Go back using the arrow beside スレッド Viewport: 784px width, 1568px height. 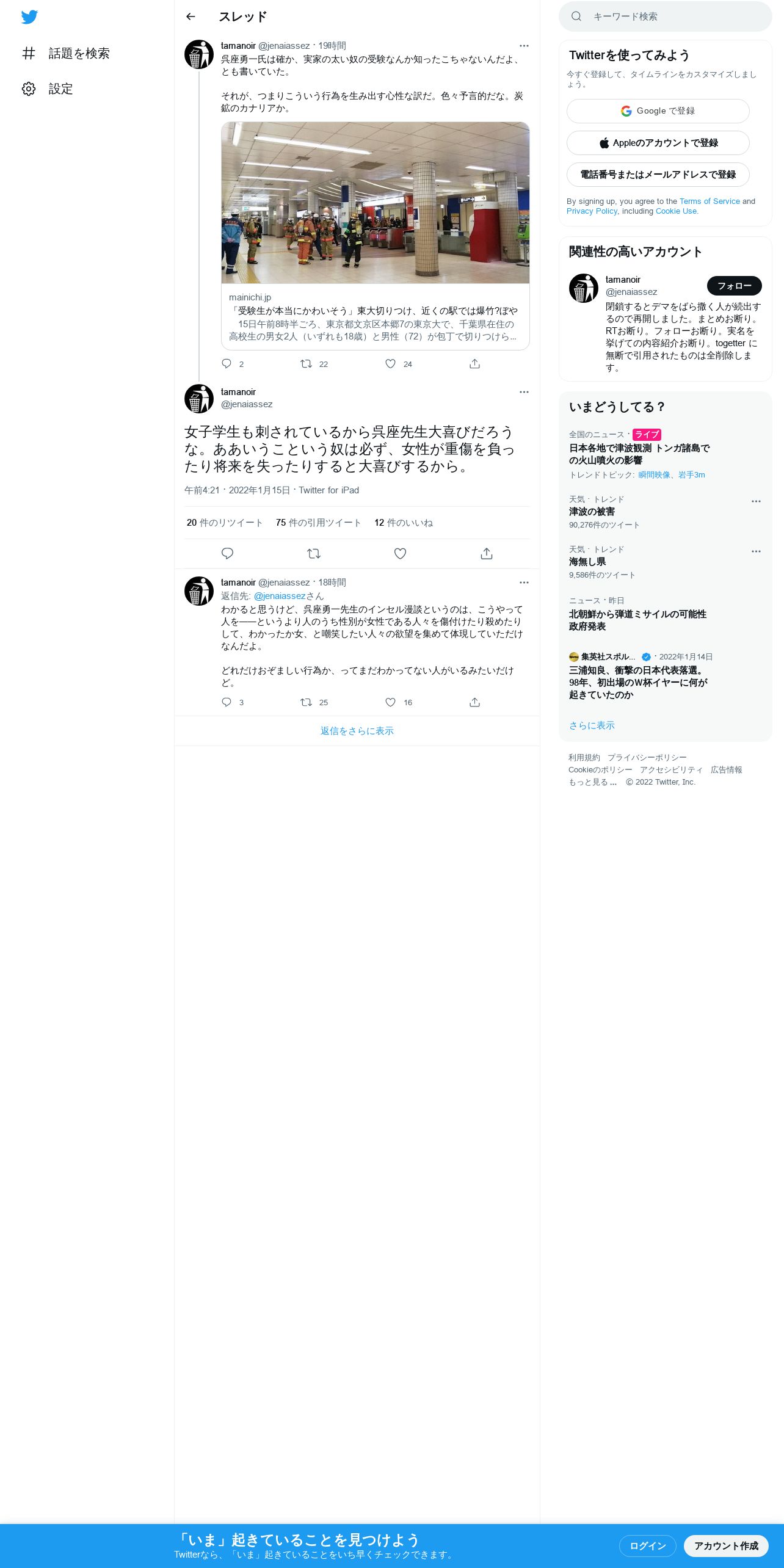tap(191, 16)
